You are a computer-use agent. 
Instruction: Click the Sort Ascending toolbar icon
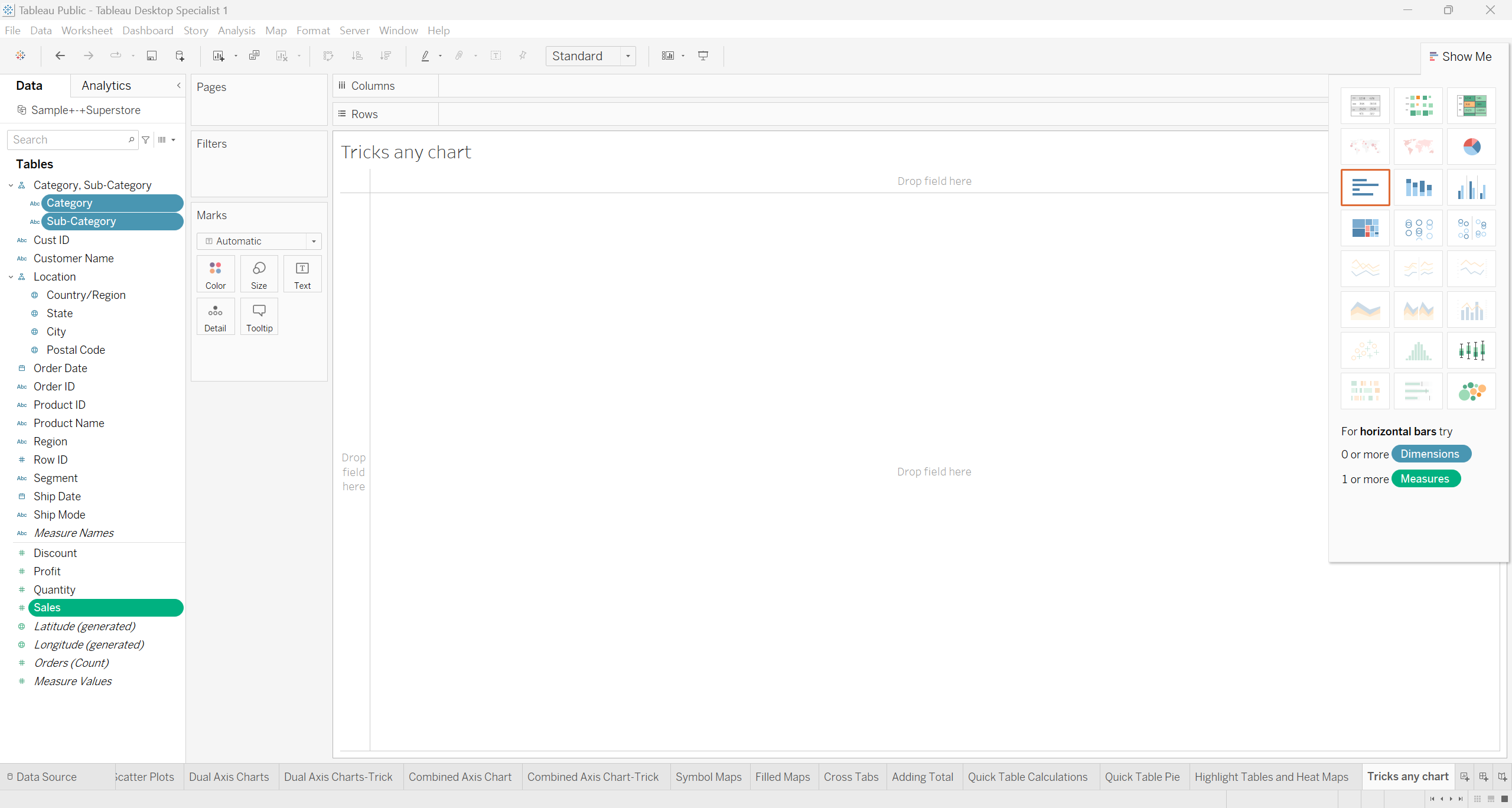[x=357, y=56]
